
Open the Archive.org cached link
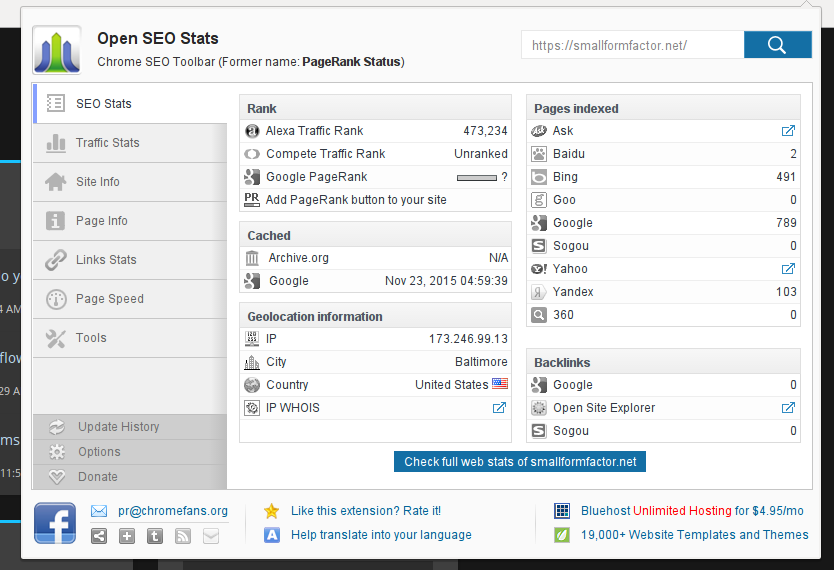[x=298, y=258]
